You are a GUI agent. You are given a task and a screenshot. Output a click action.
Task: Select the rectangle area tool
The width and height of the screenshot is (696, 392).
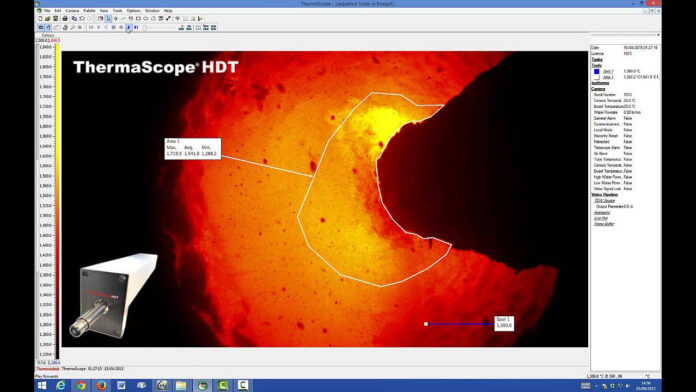click(138, 19)
